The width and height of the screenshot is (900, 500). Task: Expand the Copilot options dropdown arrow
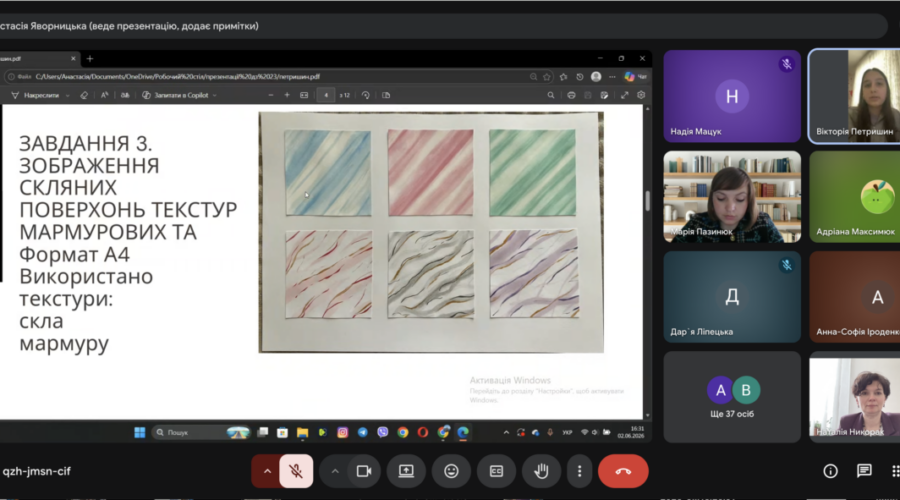point(215,95)
